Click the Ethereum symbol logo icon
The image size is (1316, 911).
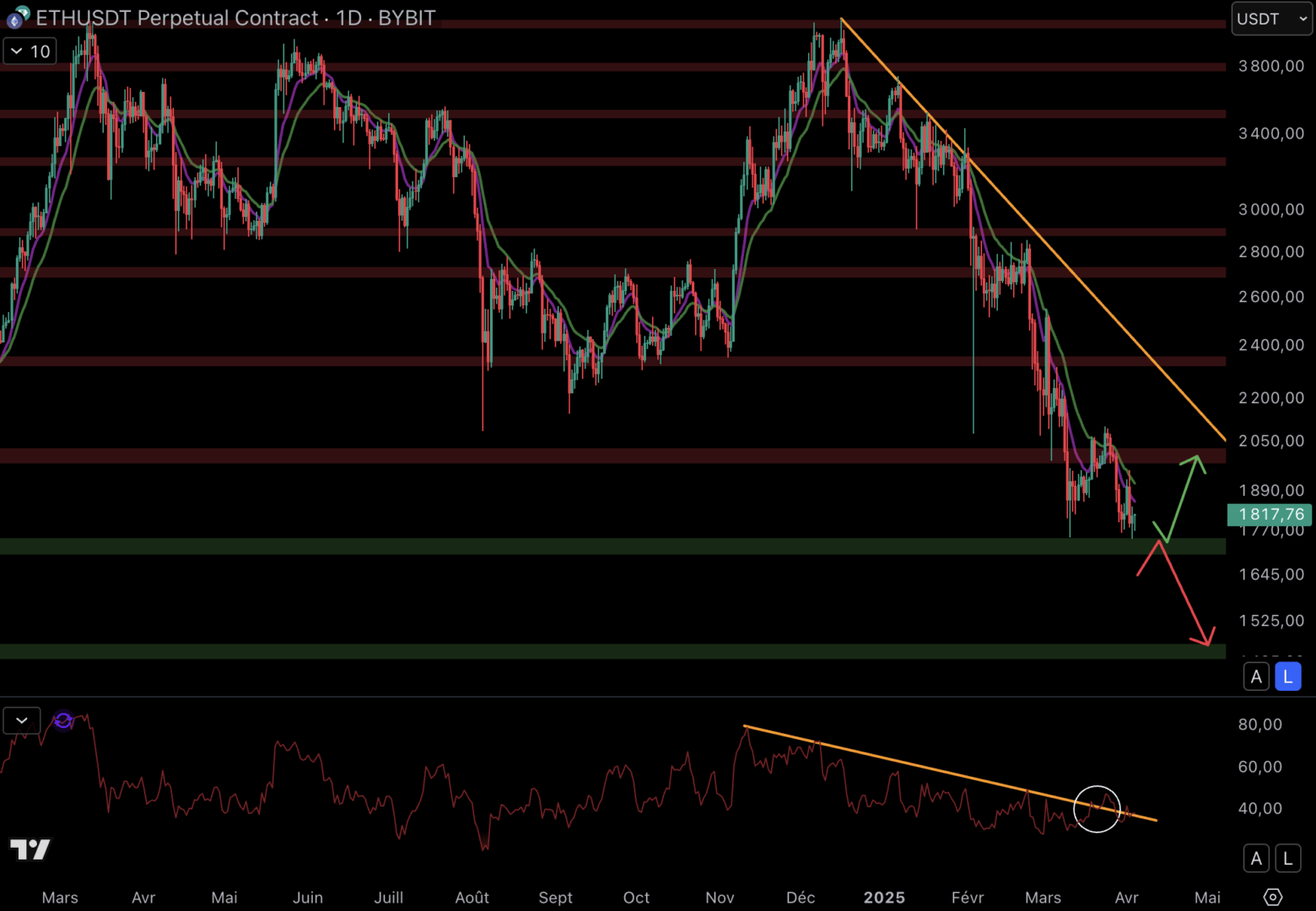point(17,18)
